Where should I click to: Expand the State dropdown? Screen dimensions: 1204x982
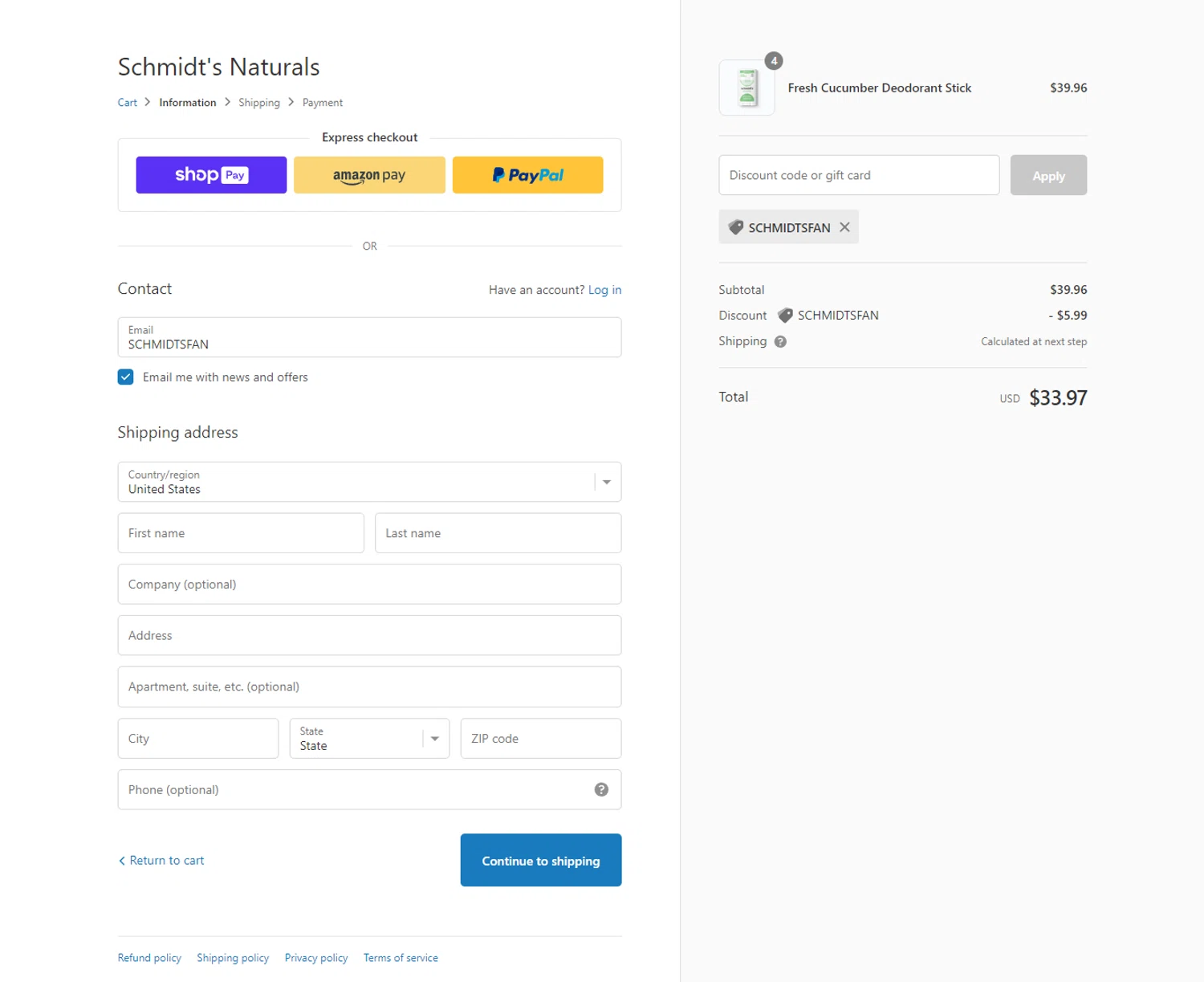tap(369, 738)
